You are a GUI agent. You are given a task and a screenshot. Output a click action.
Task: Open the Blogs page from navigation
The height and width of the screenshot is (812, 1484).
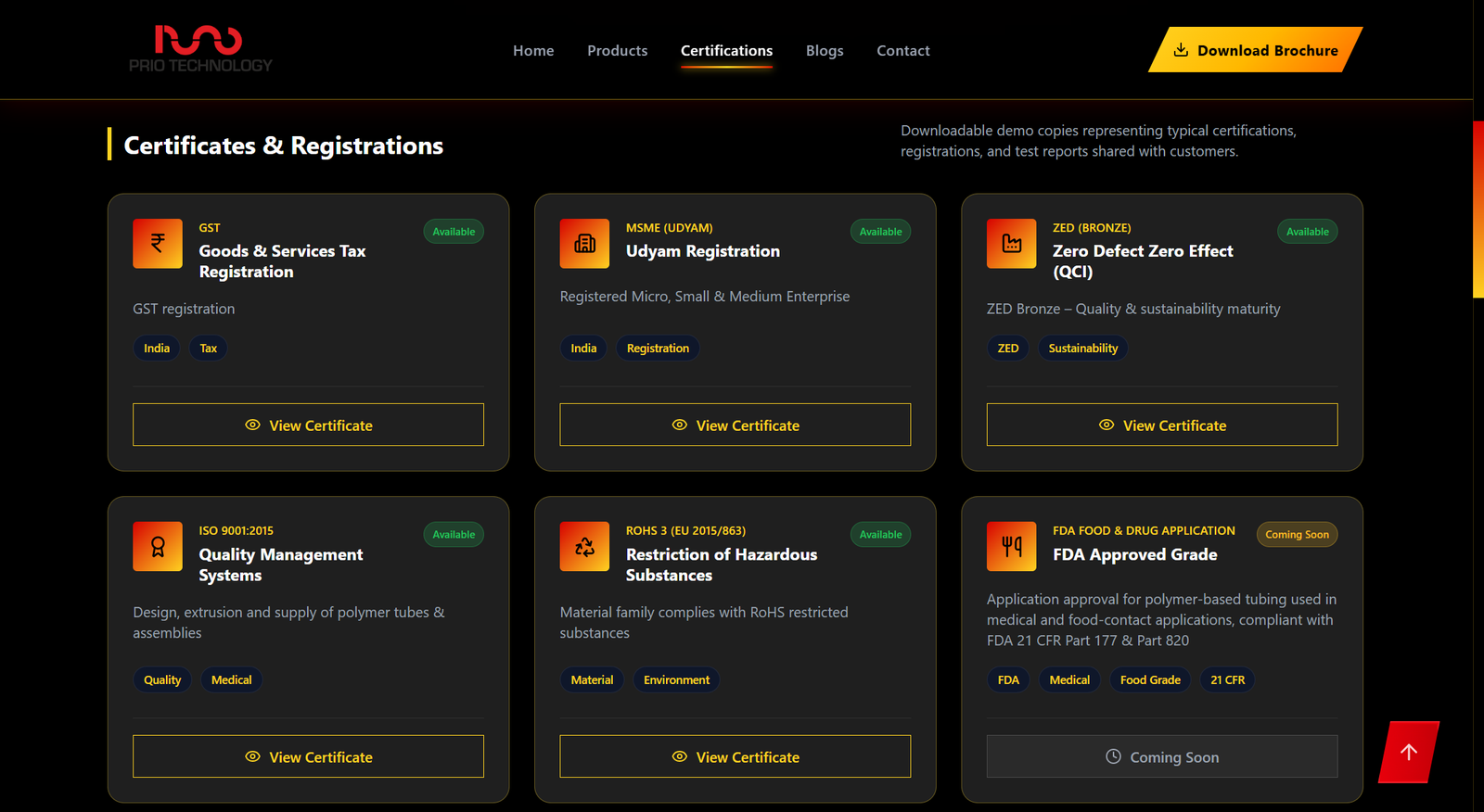click(x=824, y=51)
